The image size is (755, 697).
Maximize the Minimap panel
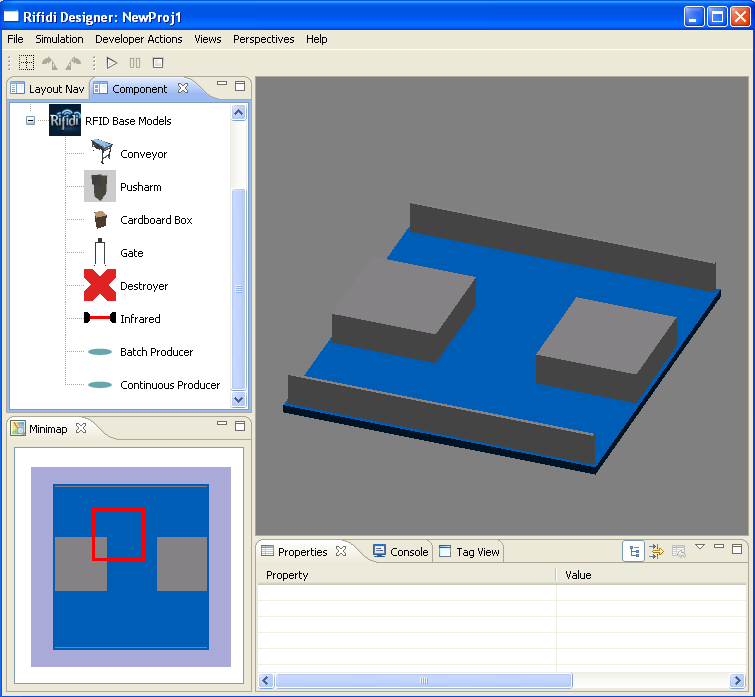(x=240, y=426)
